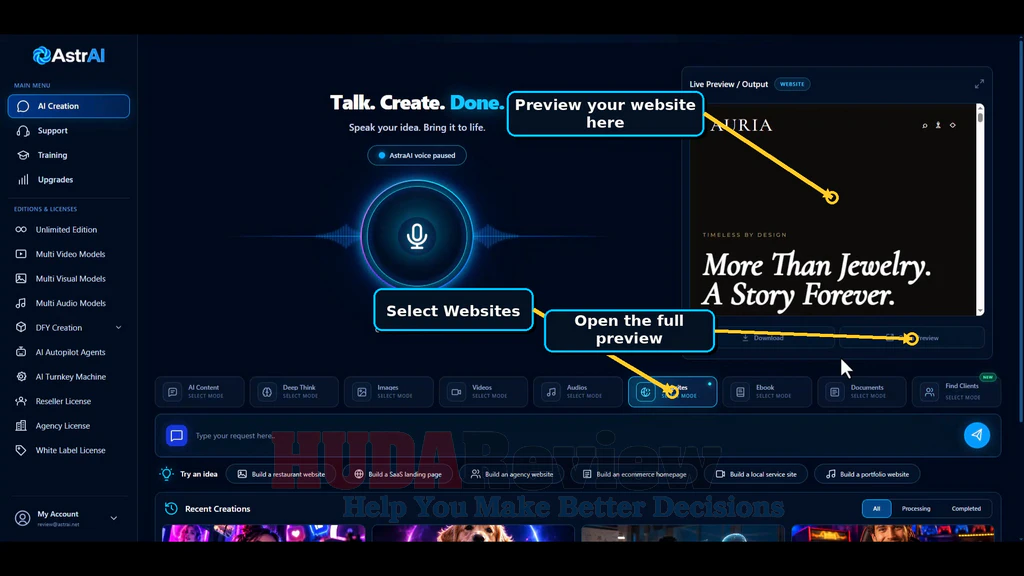Select the Images mode
This screenshot has height=576, width=1024.
[x=388, y=392]
